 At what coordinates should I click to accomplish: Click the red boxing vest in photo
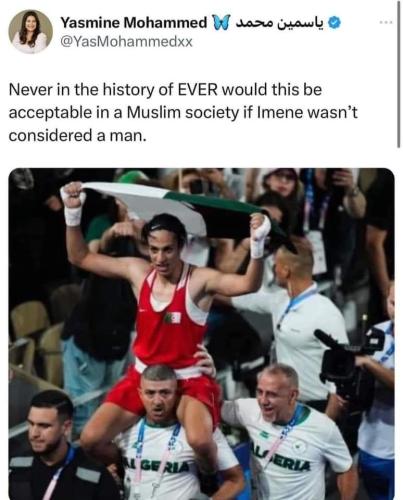170,317
